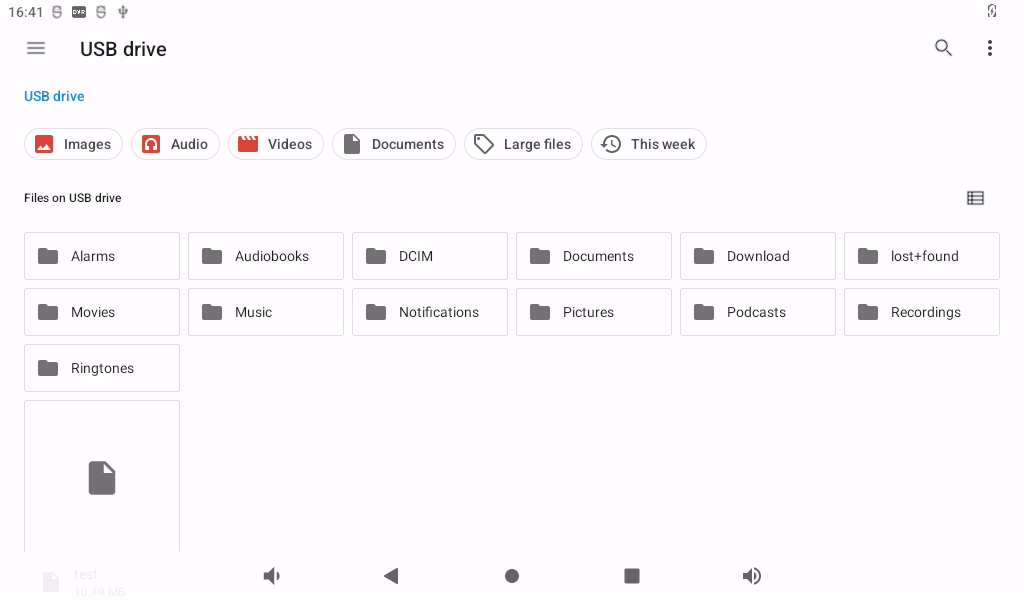
Task: Tap the volume down icon
Action: tap(272, 576)
